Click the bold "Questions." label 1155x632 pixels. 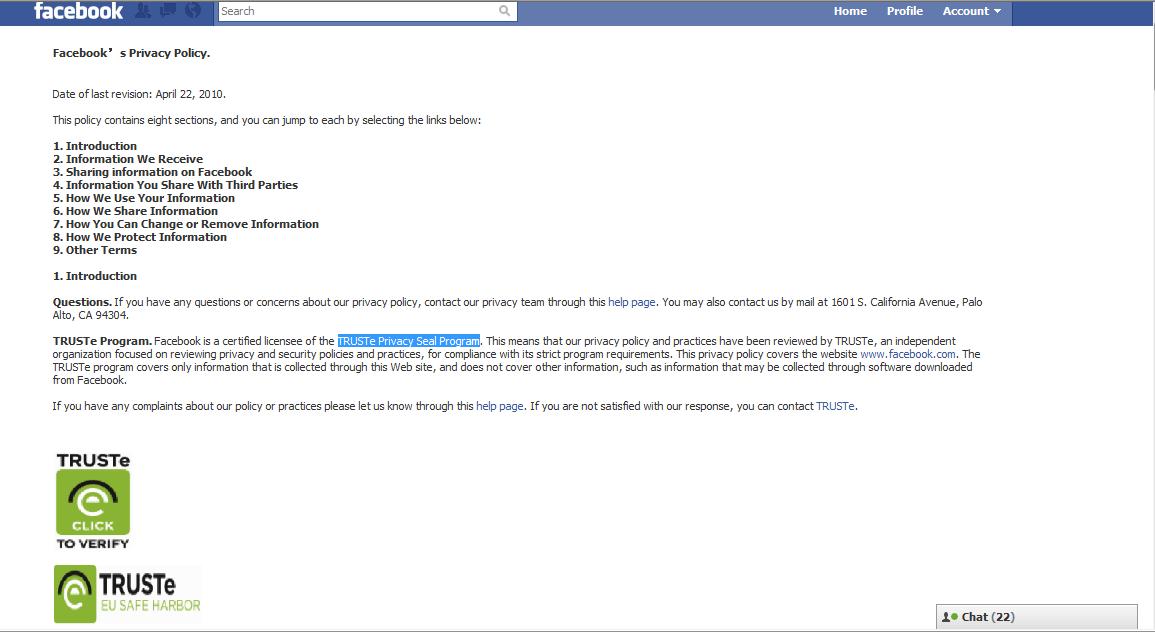point(82,302)
